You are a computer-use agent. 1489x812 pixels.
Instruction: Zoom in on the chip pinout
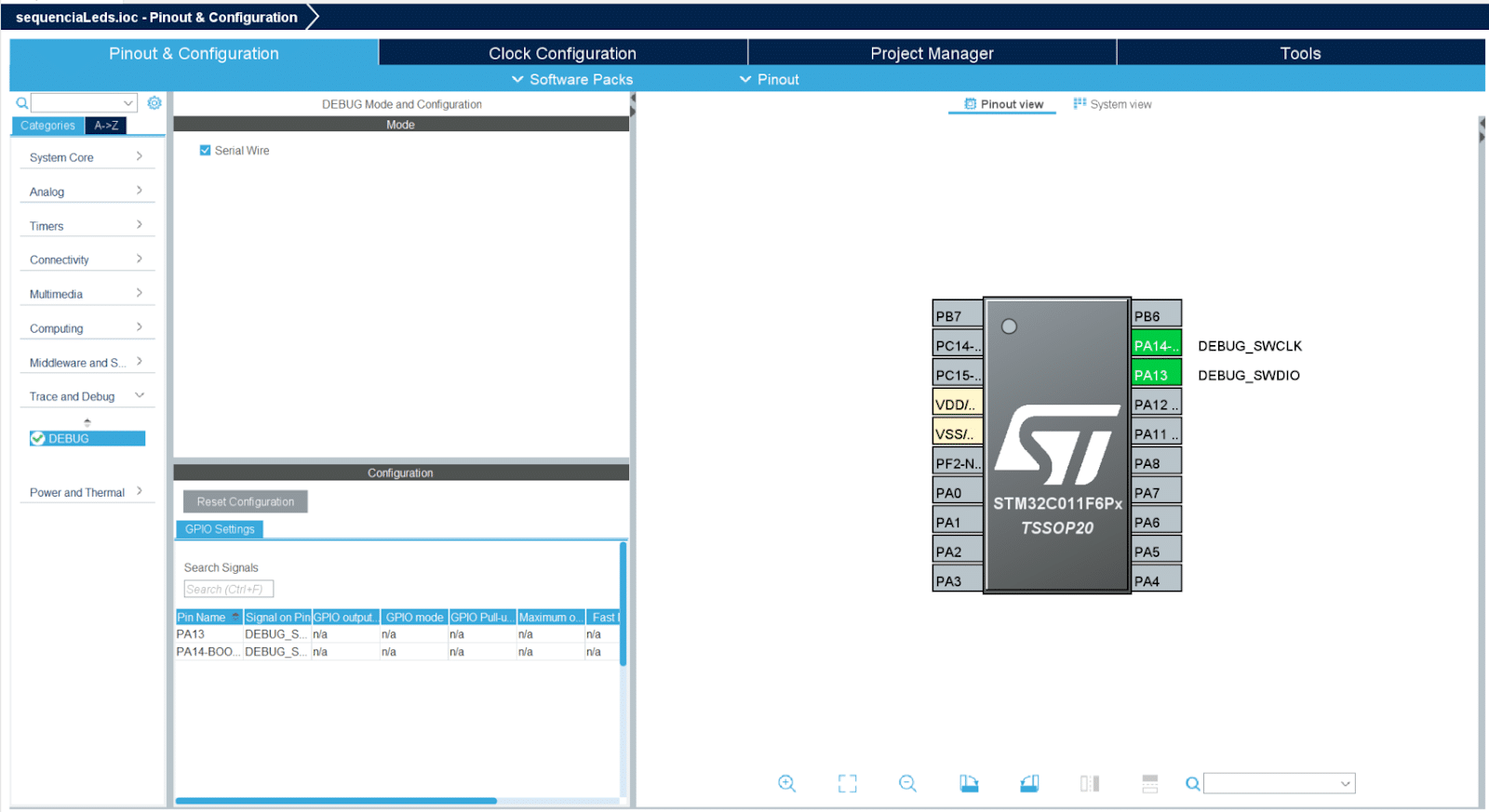click(786, 783)
